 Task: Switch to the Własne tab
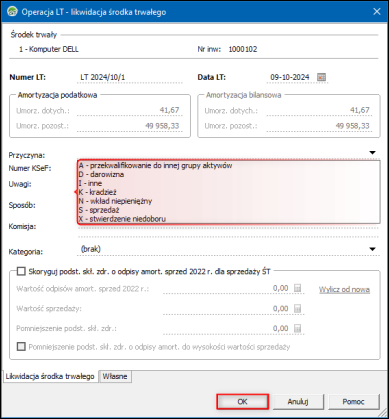pos(115,376)
